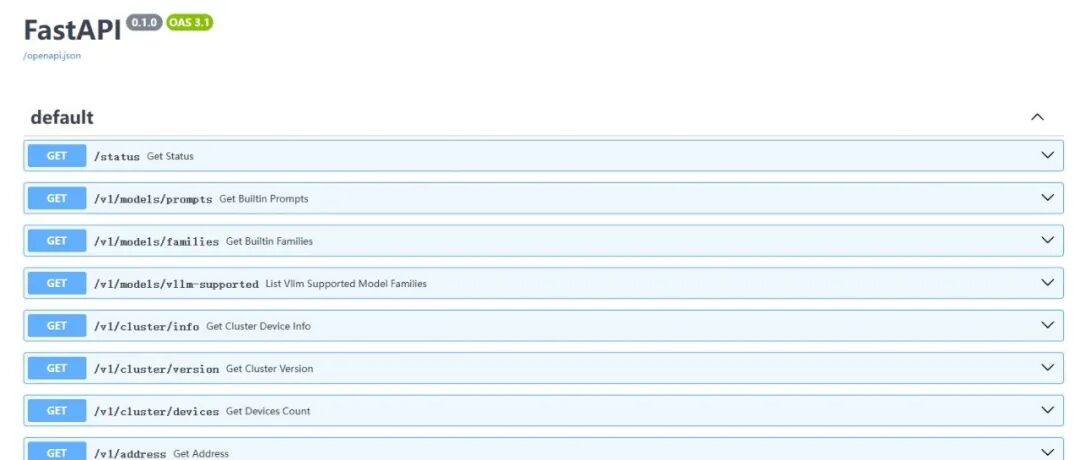Click the Get Cluster Device Info description
This screenshot has width=1080, height=460.
coord(258,326)
